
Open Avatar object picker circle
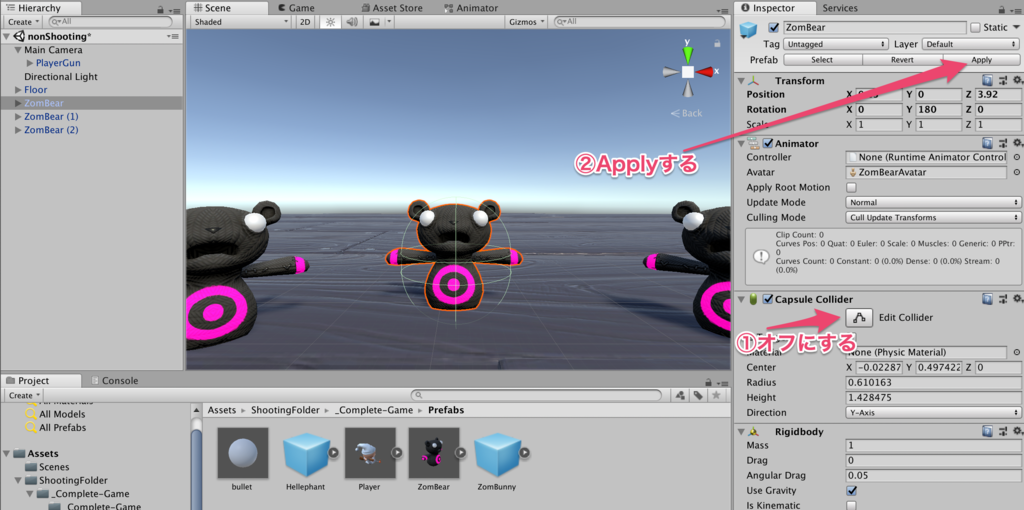pyautogui.click(x=1016, y=172)
